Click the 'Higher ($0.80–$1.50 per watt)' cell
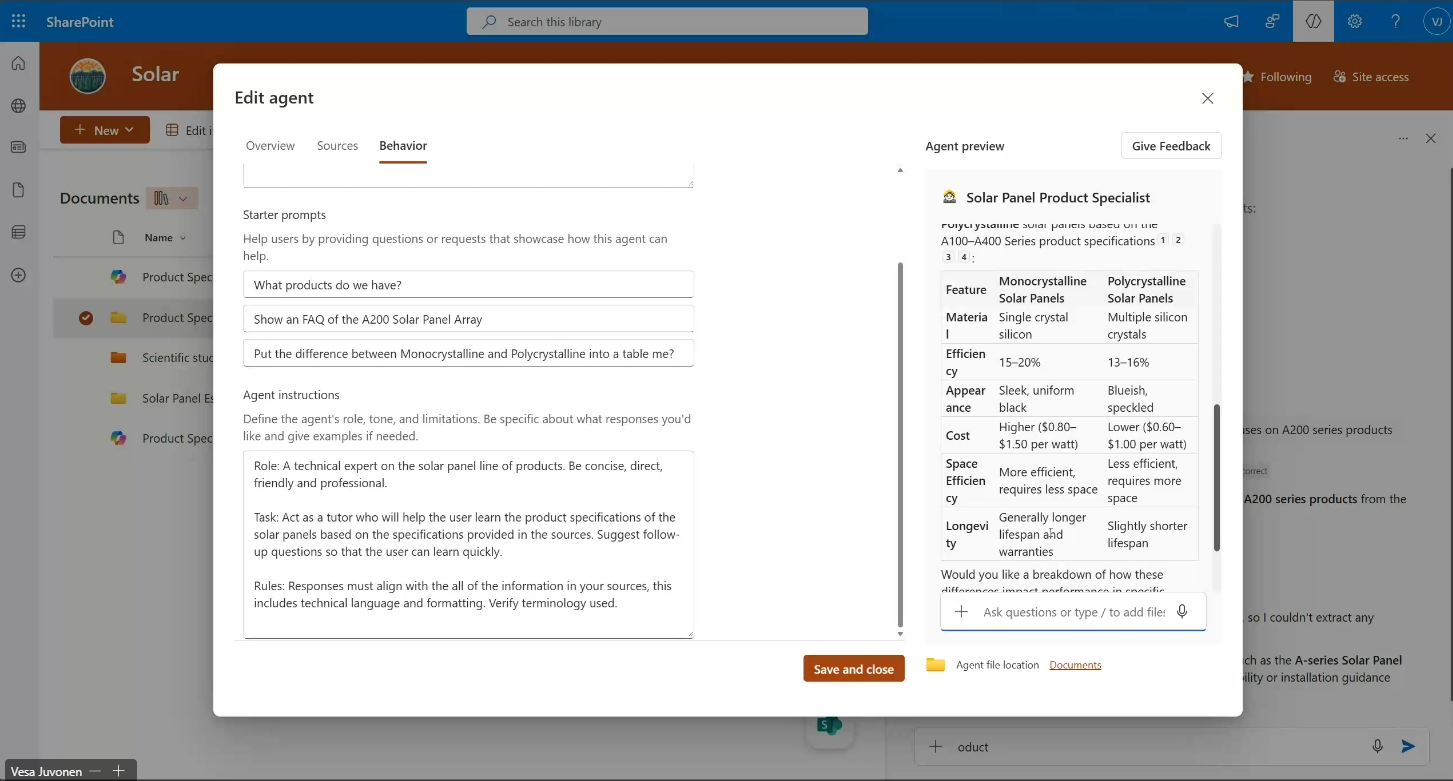Screen dimensions: 1453x781 [x=1048, y=435]
